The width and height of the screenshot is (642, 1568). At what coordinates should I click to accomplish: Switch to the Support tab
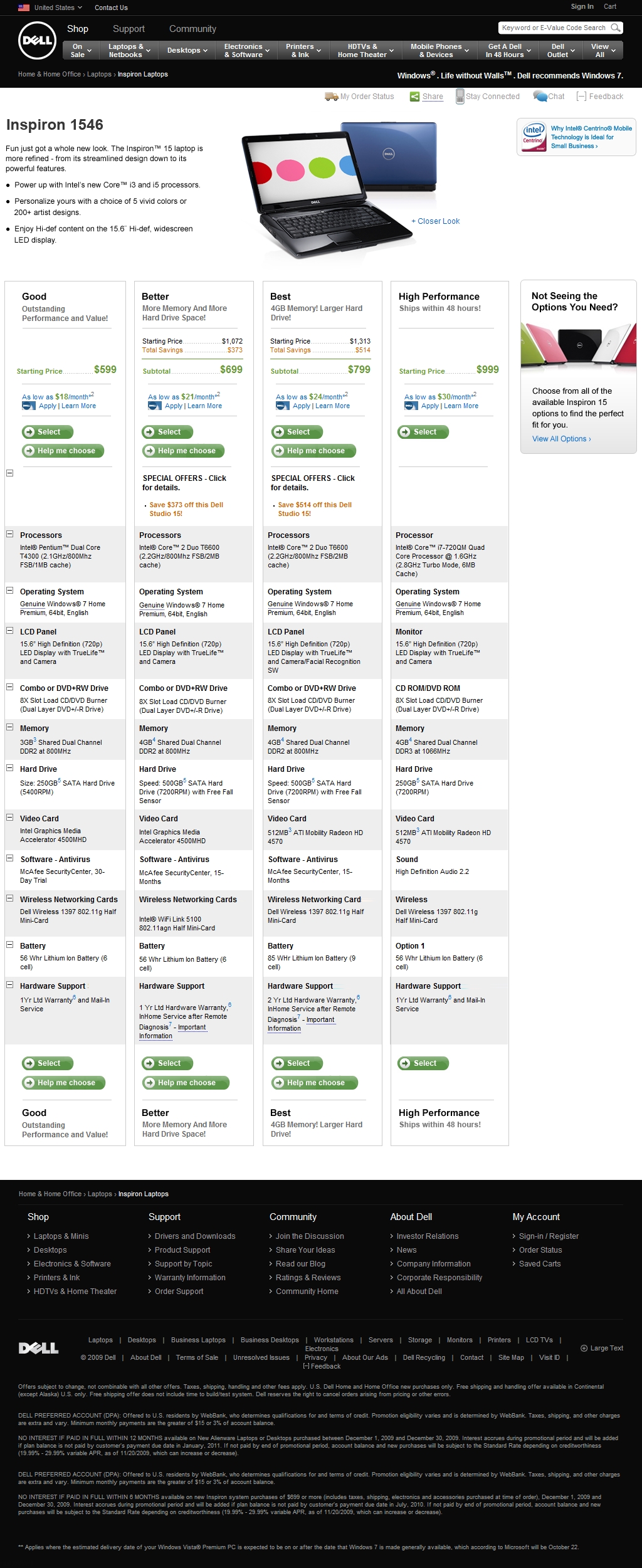click(129, 29)
